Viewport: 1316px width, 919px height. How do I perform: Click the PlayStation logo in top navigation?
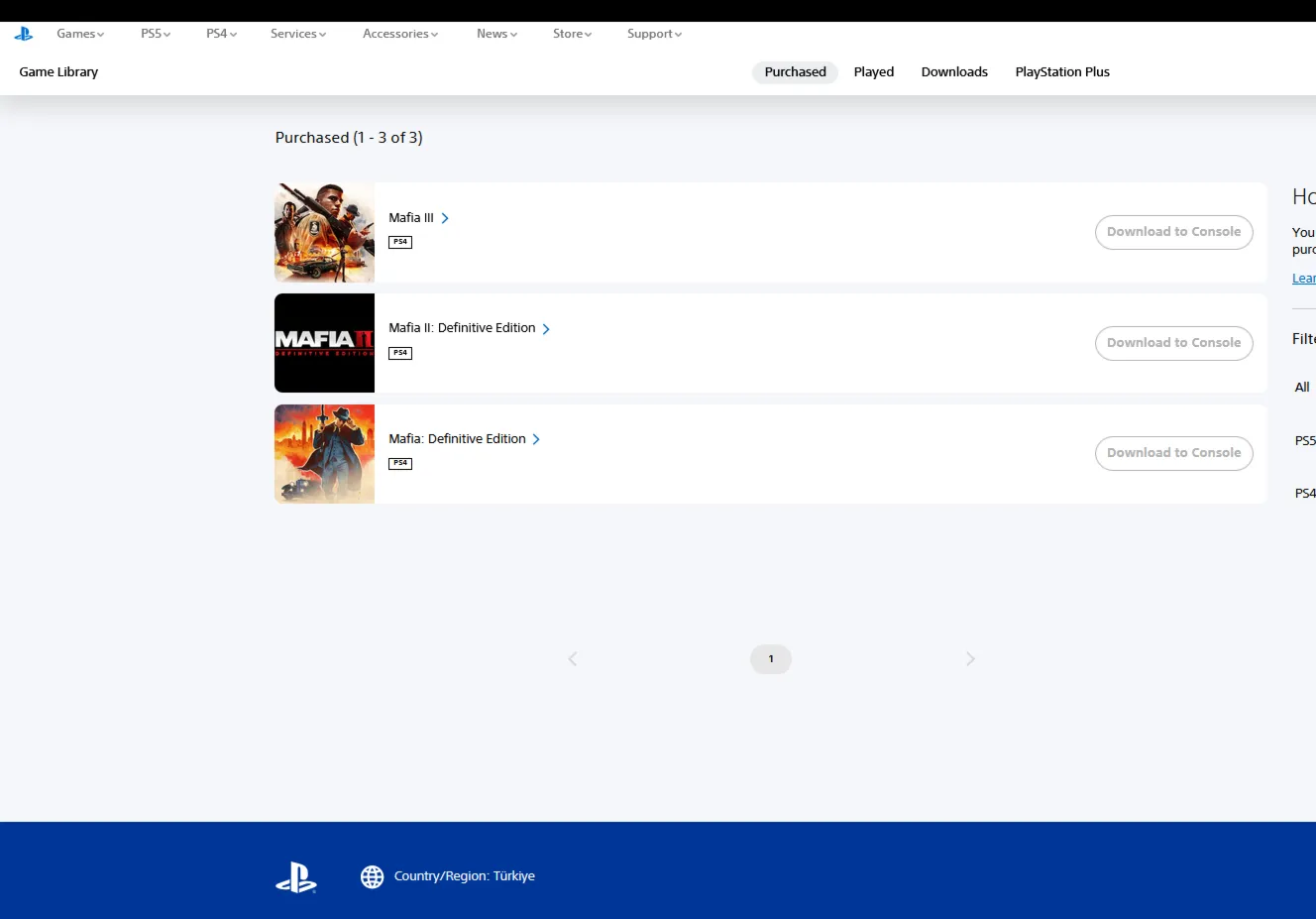24,34
